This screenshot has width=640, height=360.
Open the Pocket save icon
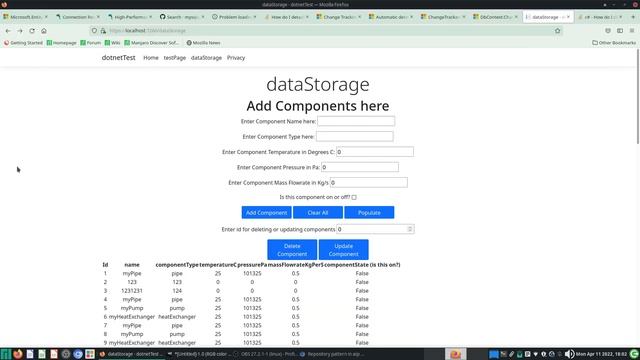(x=608, y=31)
